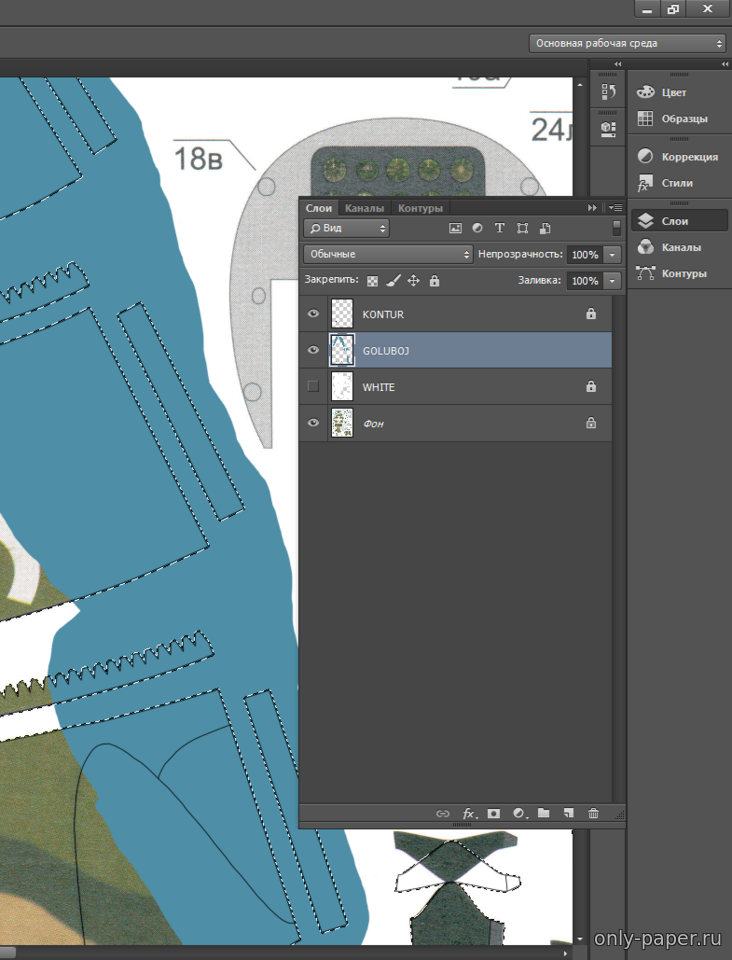
Task: Open the layer styles fx menu
Action: (x=468, y=813)
